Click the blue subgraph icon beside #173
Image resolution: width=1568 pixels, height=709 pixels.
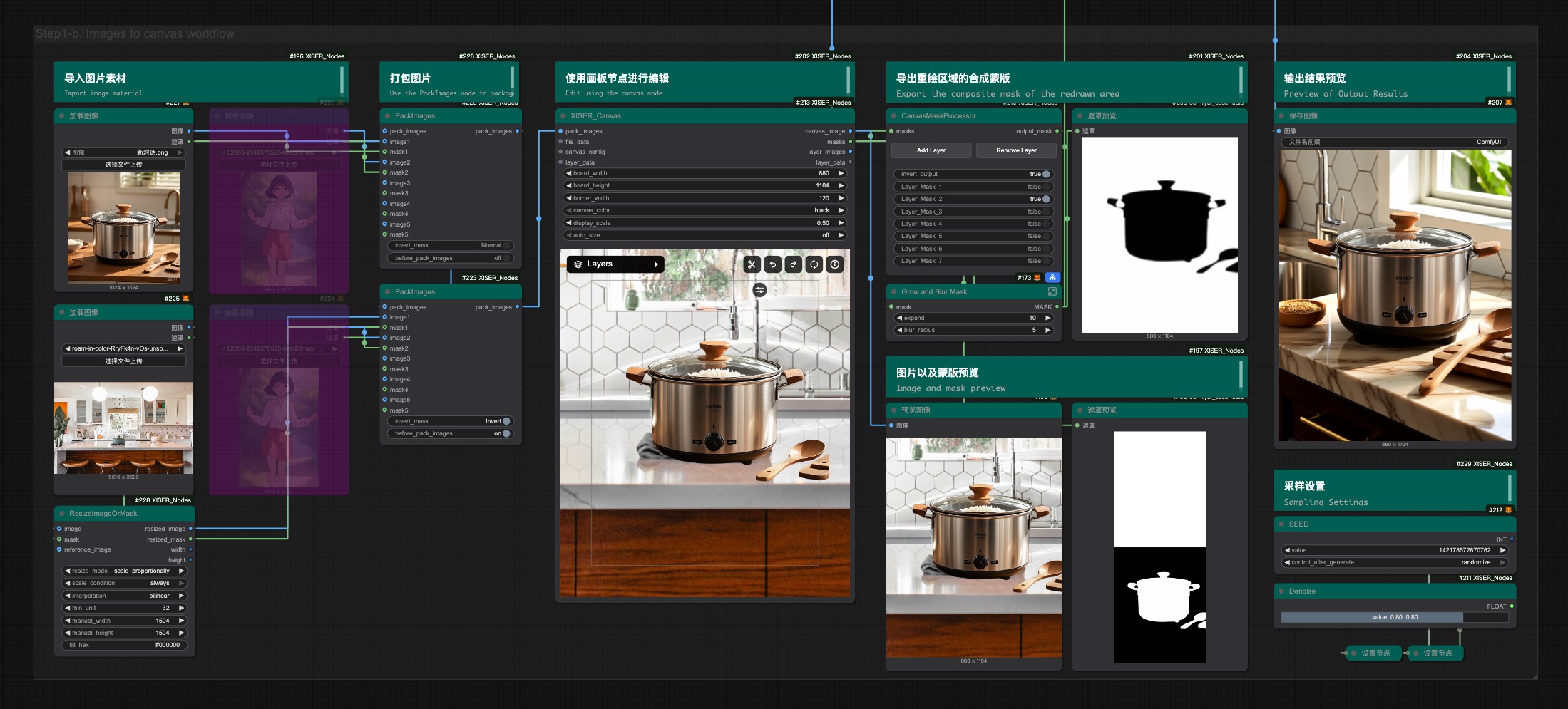click(x=1052, y=278)
